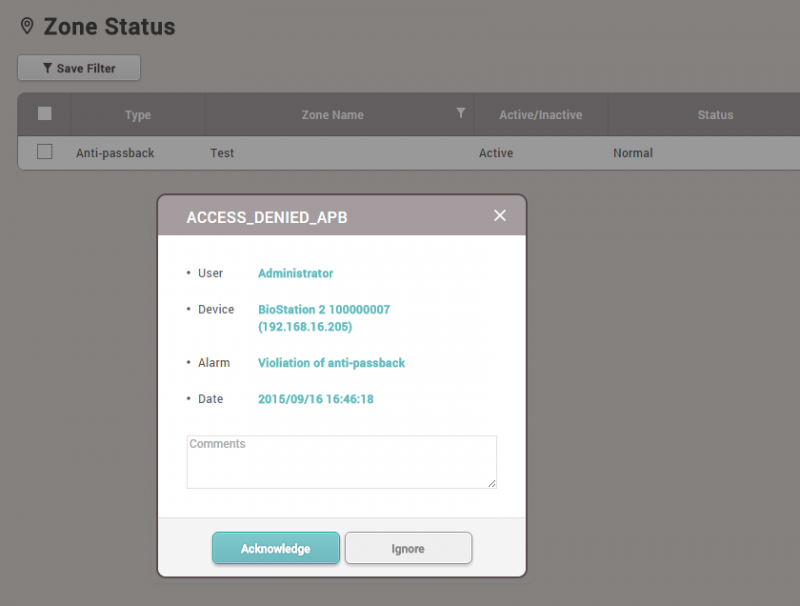The width and height of the screenshot is (800, 606).
Task: Click the Active cell in the zone row
Action: click(496, 153)
